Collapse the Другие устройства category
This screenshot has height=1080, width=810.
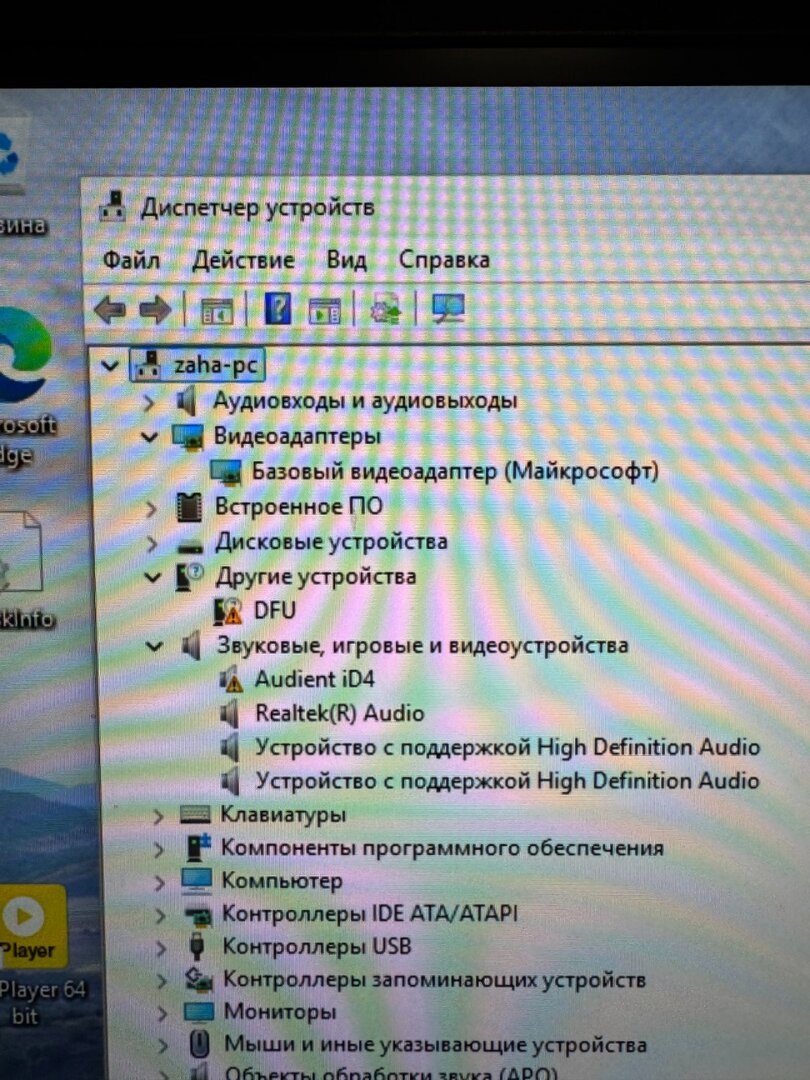(151, 577)
